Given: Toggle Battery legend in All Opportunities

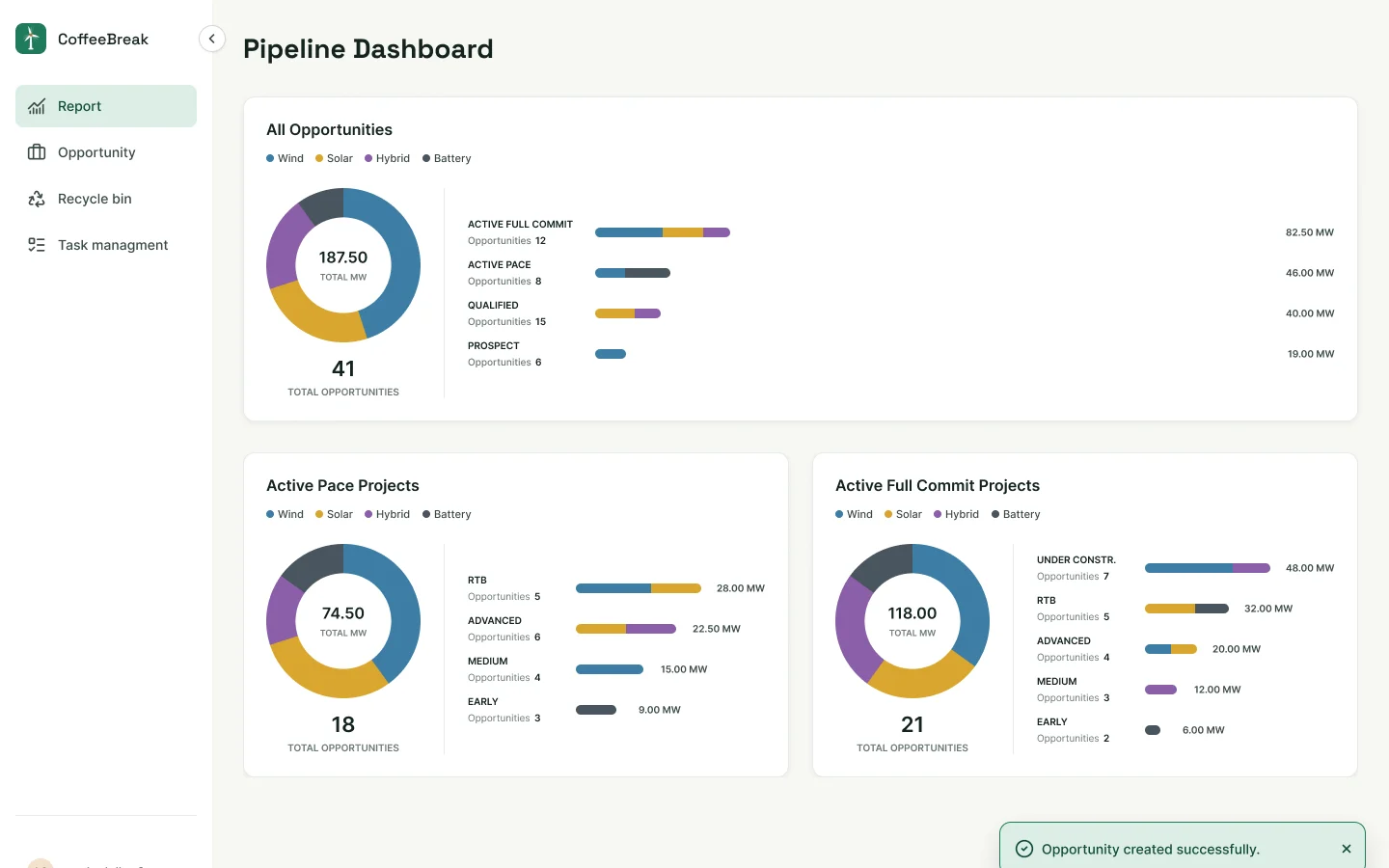Looking at the screenshot, I should click(x=447, y=158).
